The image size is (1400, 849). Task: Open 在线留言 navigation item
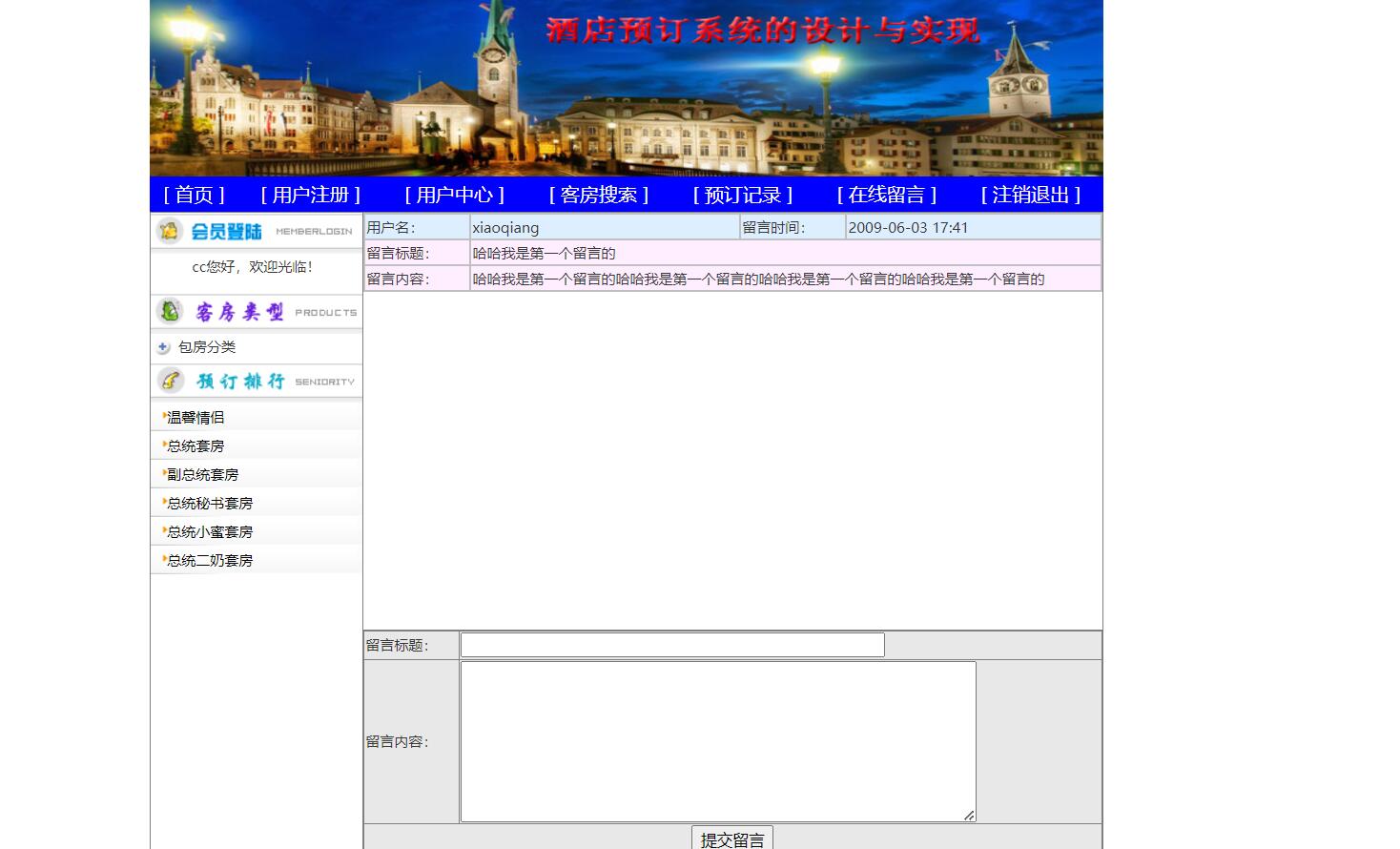pyautogui.click(x=887, y=195)
